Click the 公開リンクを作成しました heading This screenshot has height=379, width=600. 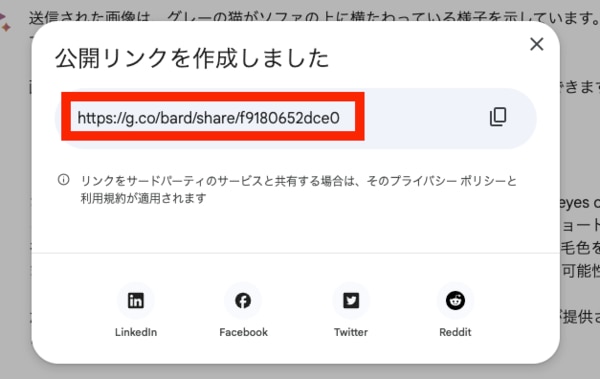(x=192, y=59)
